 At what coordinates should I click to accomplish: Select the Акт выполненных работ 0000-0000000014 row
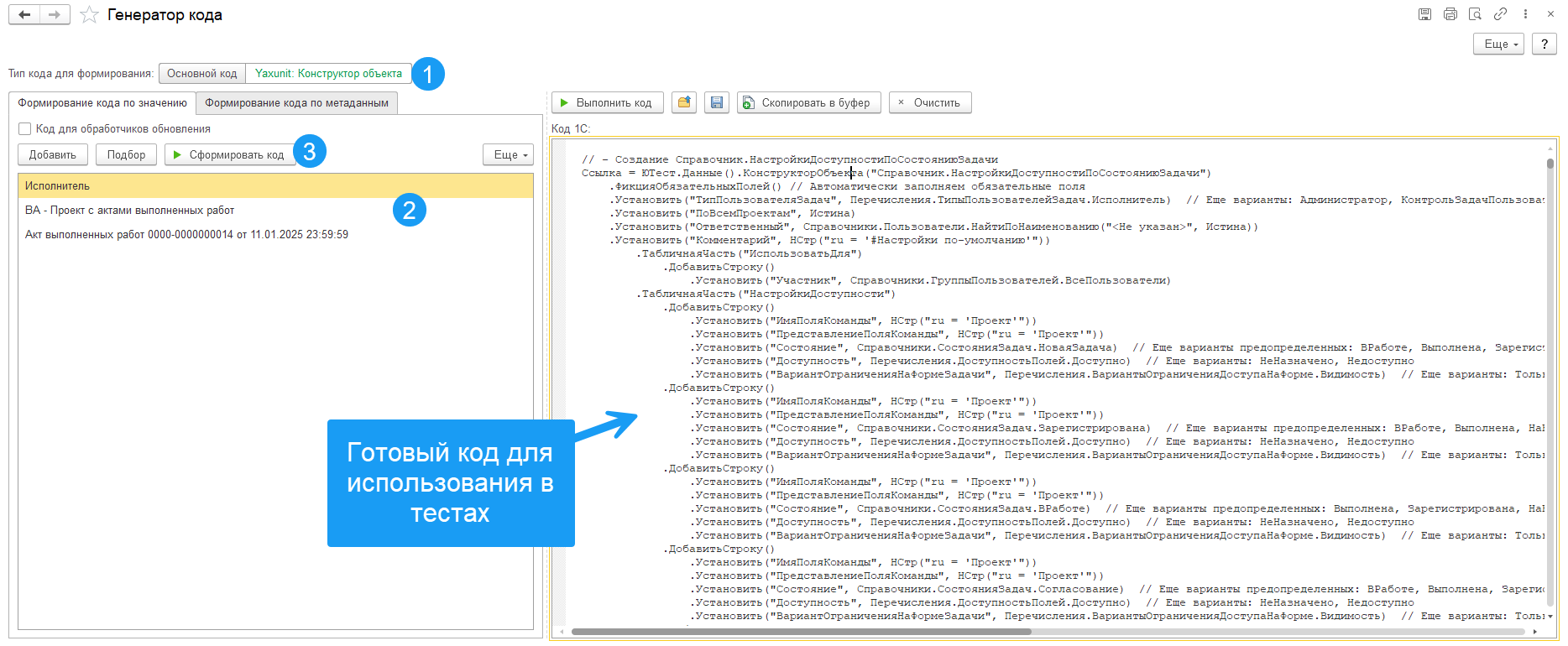275,234
